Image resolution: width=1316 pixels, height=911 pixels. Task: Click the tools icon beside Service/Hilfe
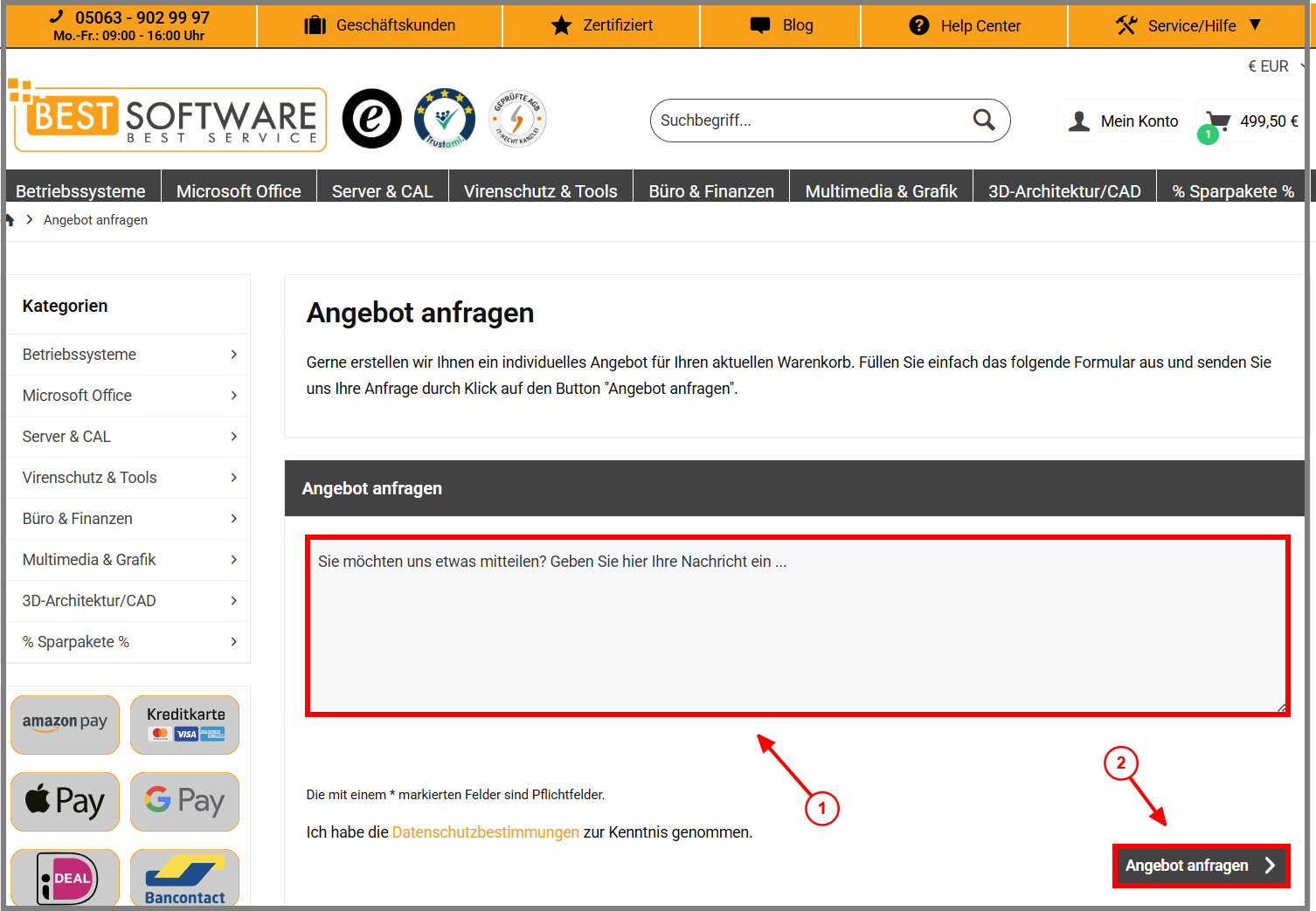(x=1126, y=25)
